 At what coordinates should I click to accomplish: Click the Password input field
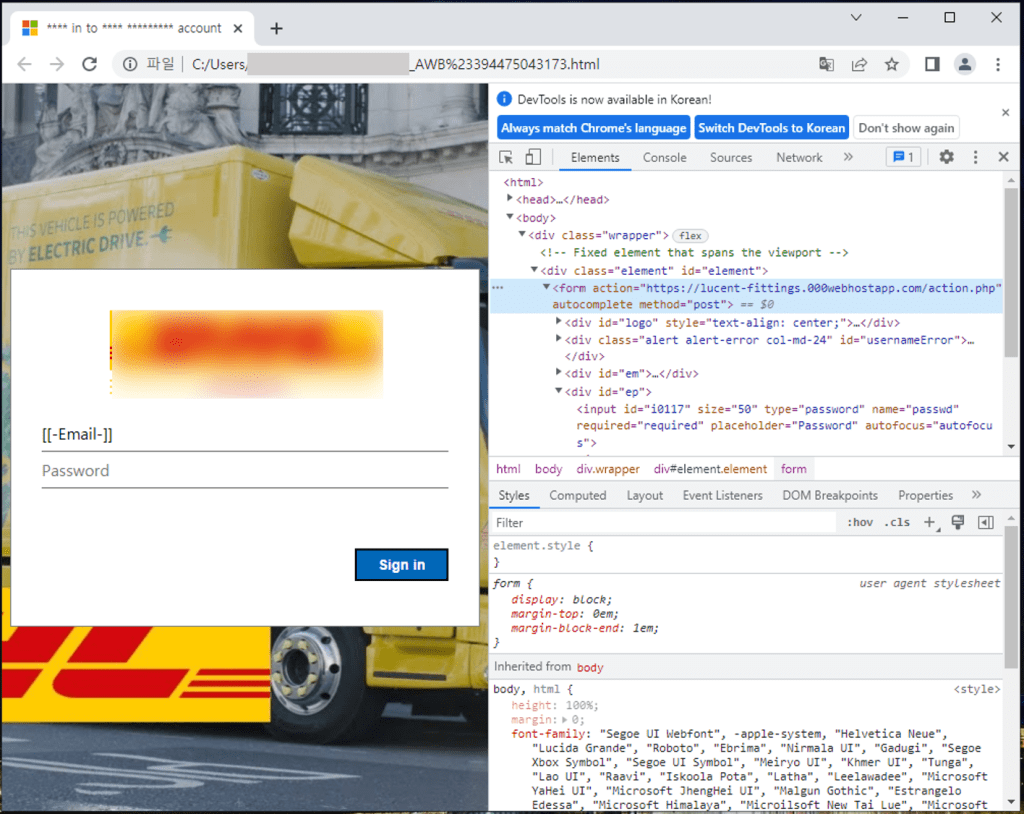point(244,471)
